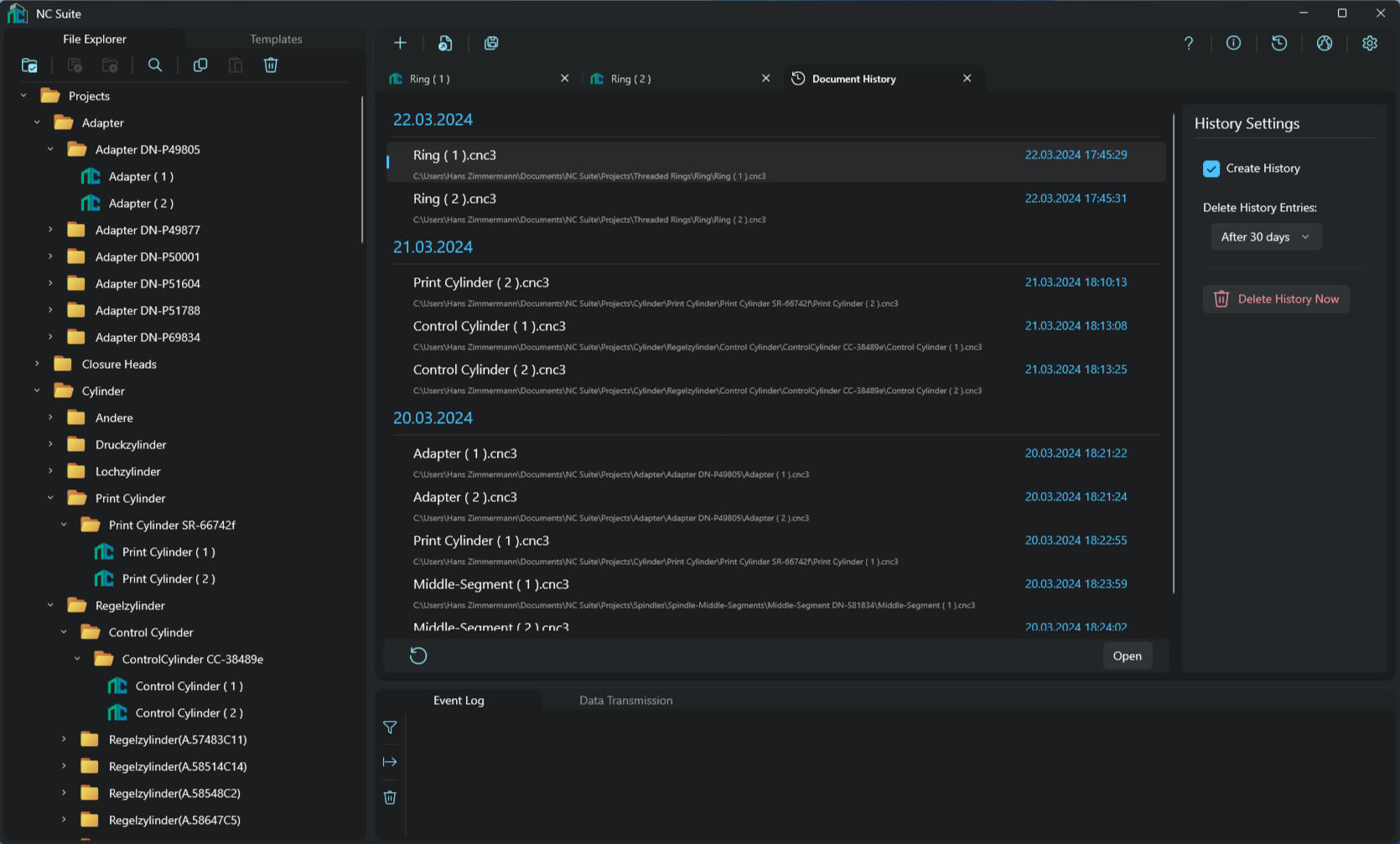
Task: Open the settings gear icon
Action: 1369,44
